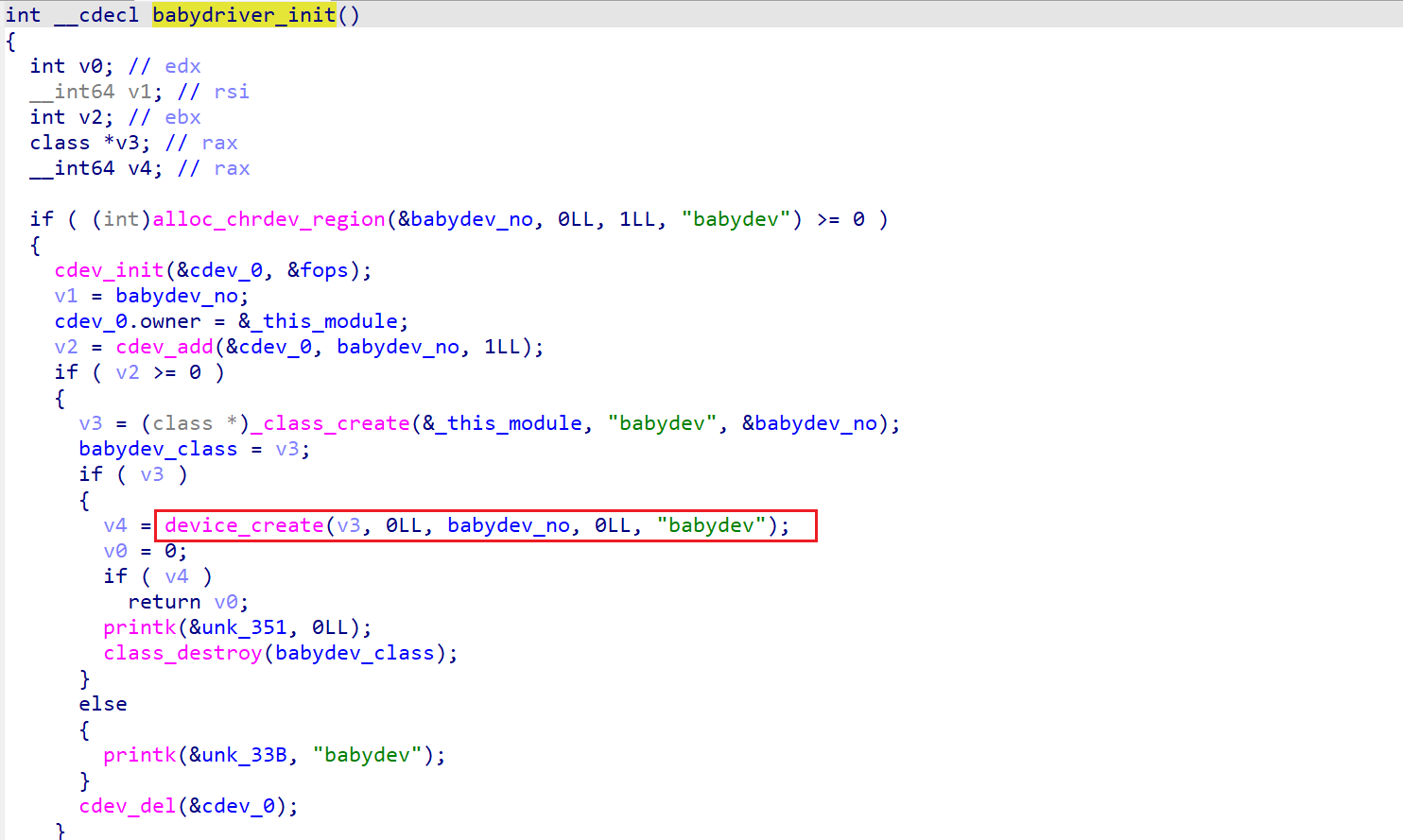Click the highlighted babydriver_init function name
Screen dimensions: 1403x840
click(x=243, y=15)
